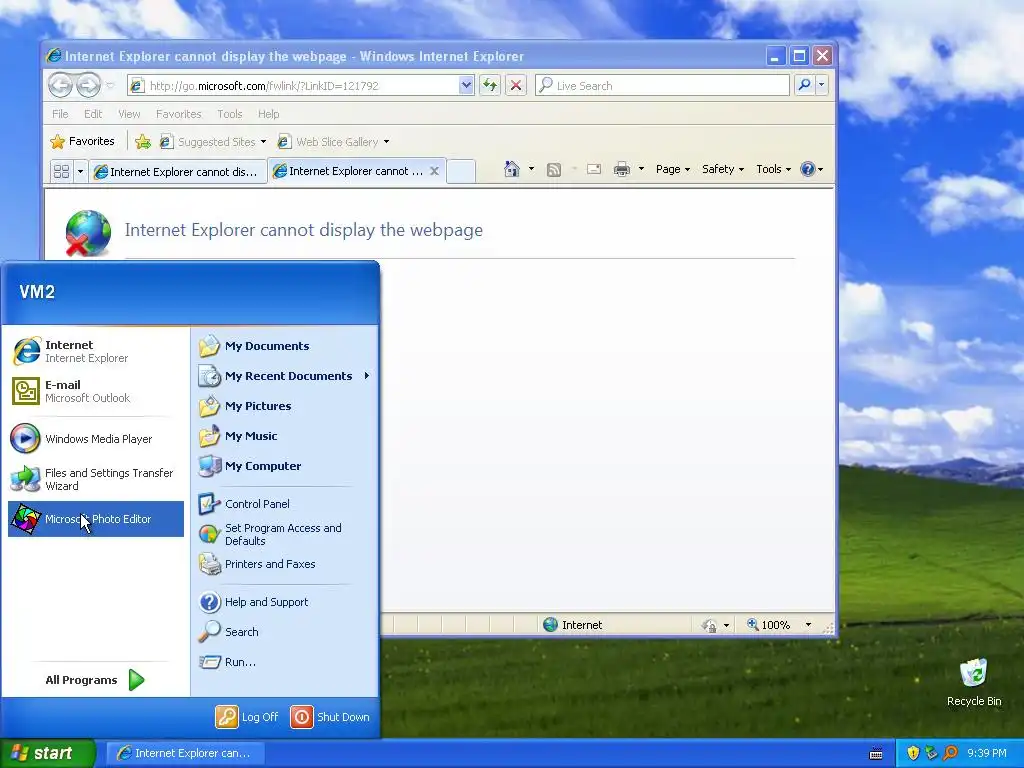Open My Computer
Image resolution: width=1024 pixels, height=768 pixels.
click(x=285, y=466)
